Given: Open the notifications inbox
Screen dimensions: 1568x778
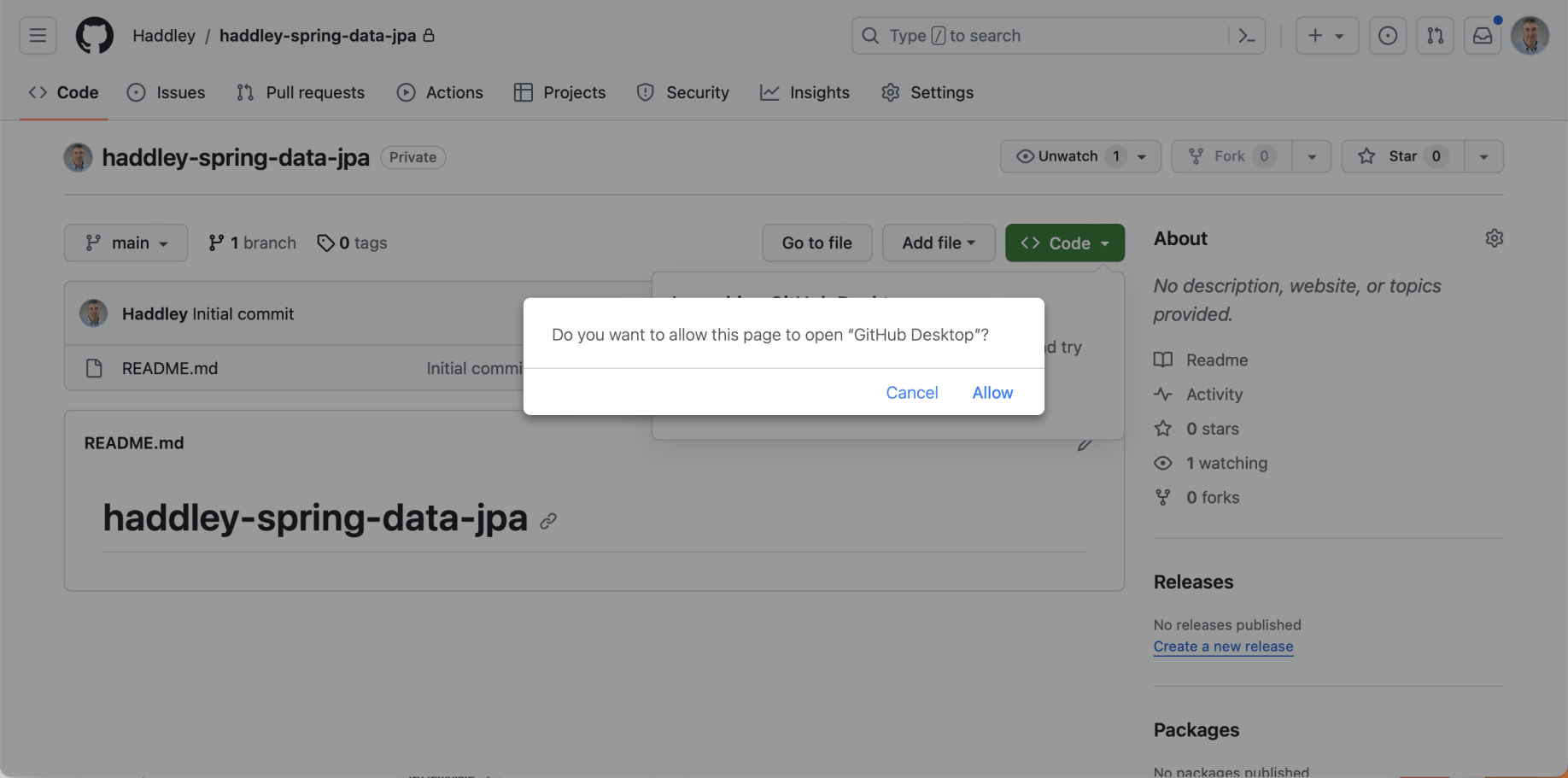Looking at the screenshot, I should pyautogui.click(x=1483, y=36).
